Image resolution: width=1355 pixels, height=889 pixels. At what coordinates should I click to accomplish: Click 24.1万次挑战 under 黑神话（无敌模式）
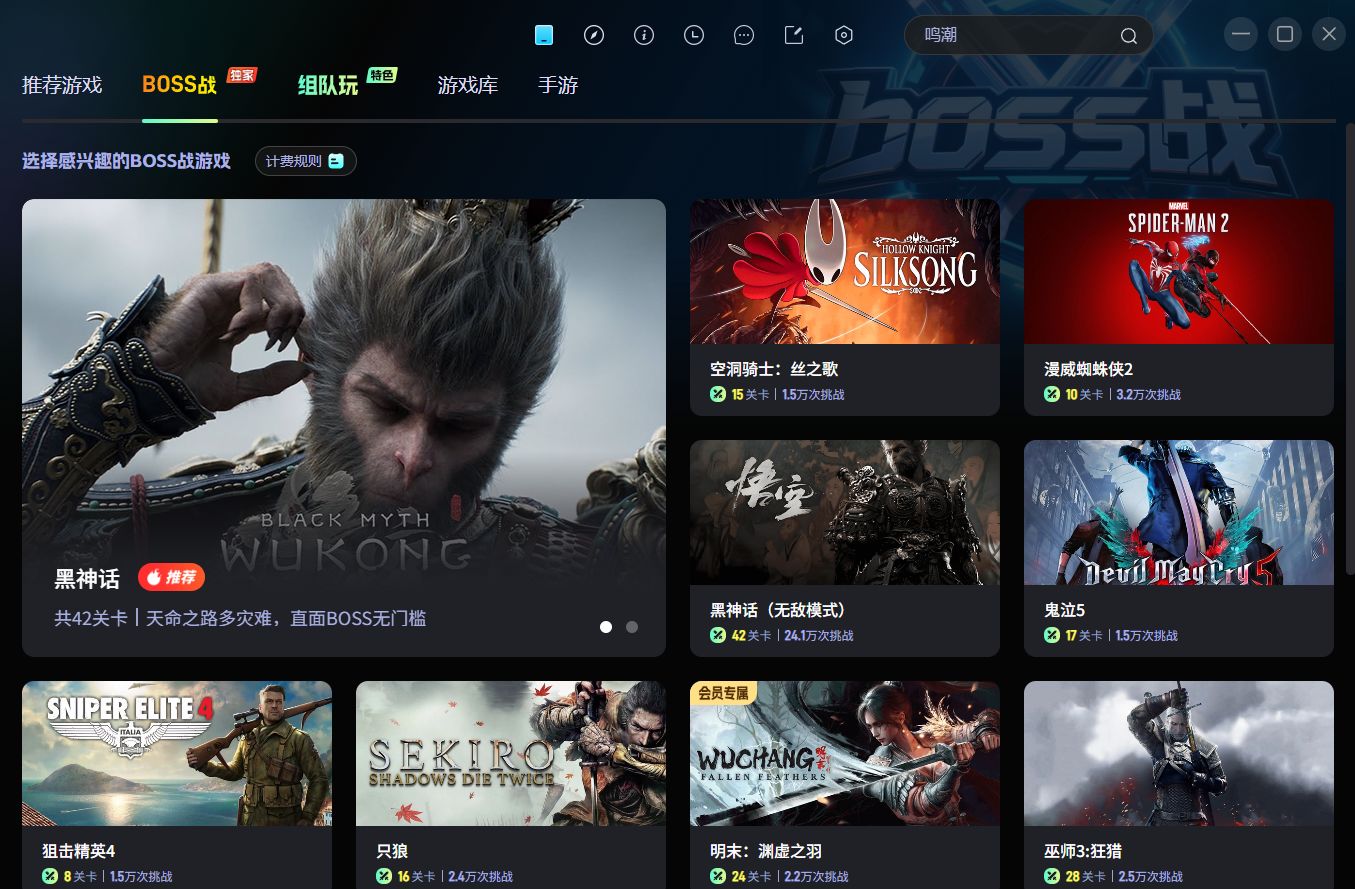point(819,635)
